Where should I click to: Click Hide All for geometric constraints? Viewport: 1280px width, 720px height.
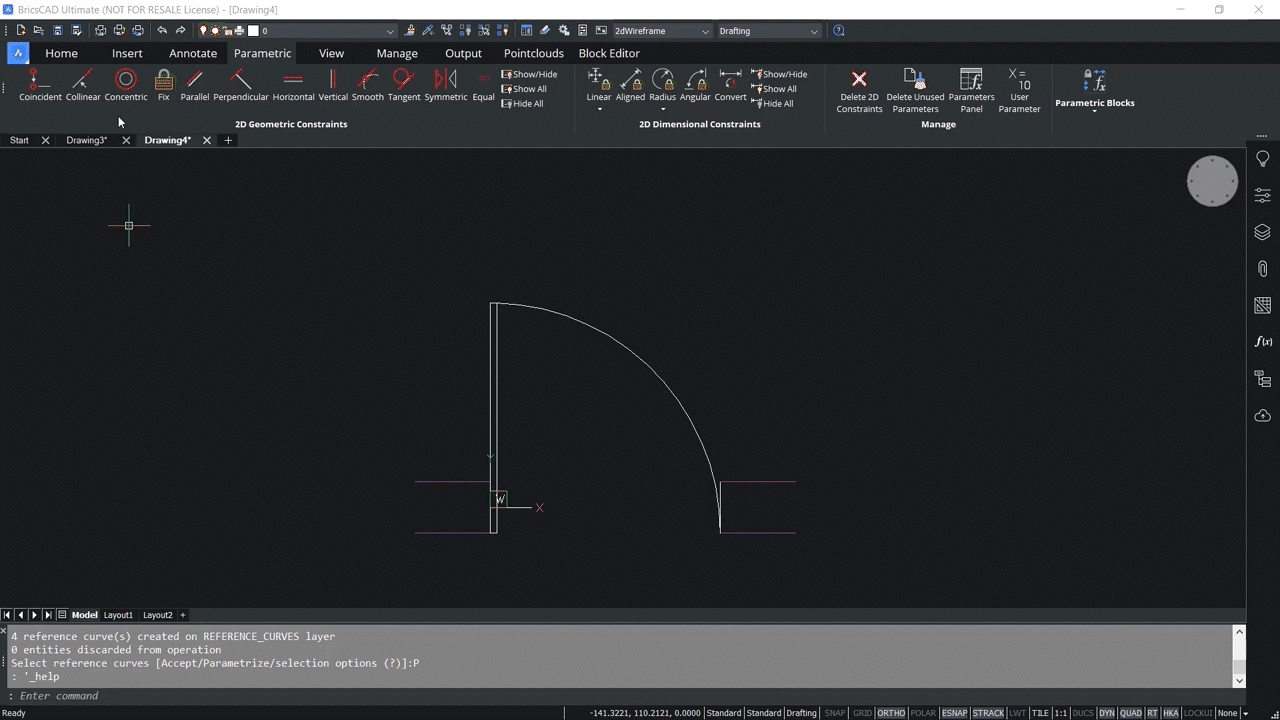[523, 104]
